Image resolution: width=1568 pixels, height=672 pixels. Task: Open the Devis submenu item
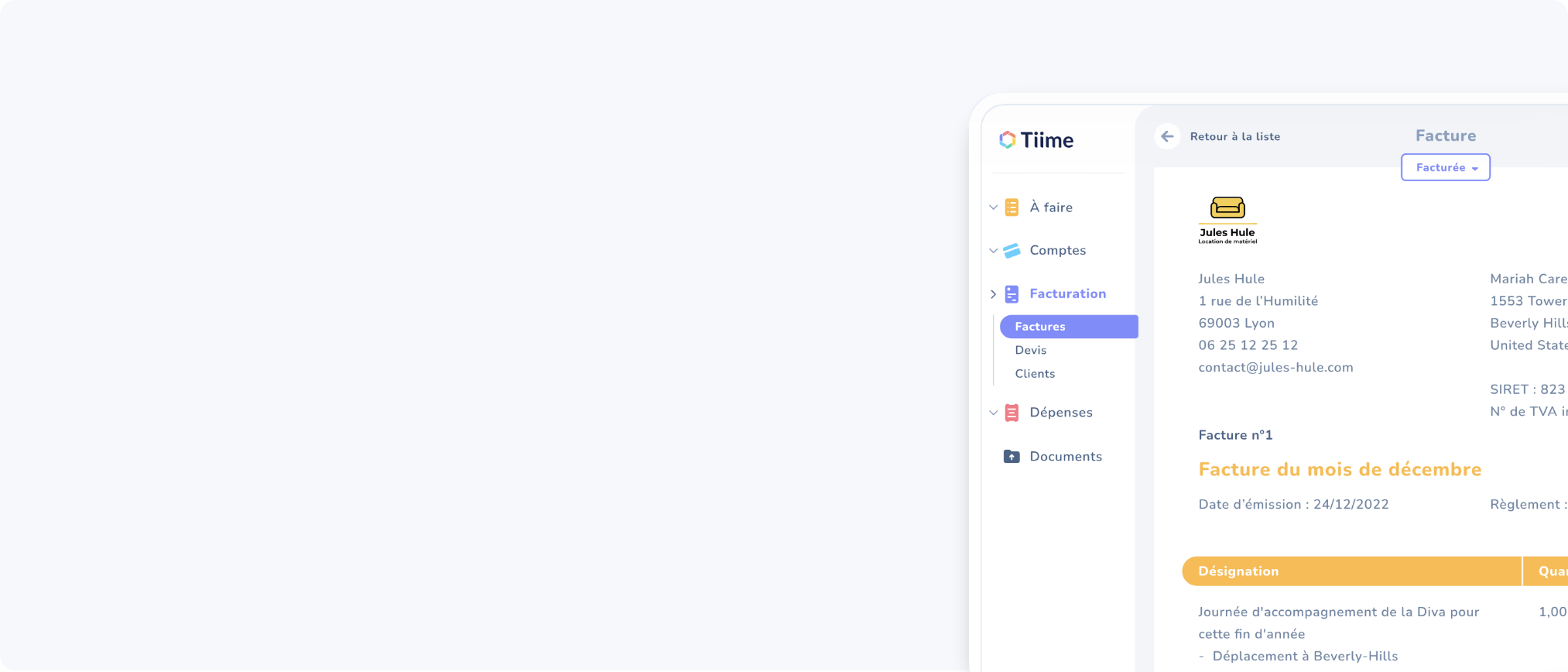click(1030, 350)
